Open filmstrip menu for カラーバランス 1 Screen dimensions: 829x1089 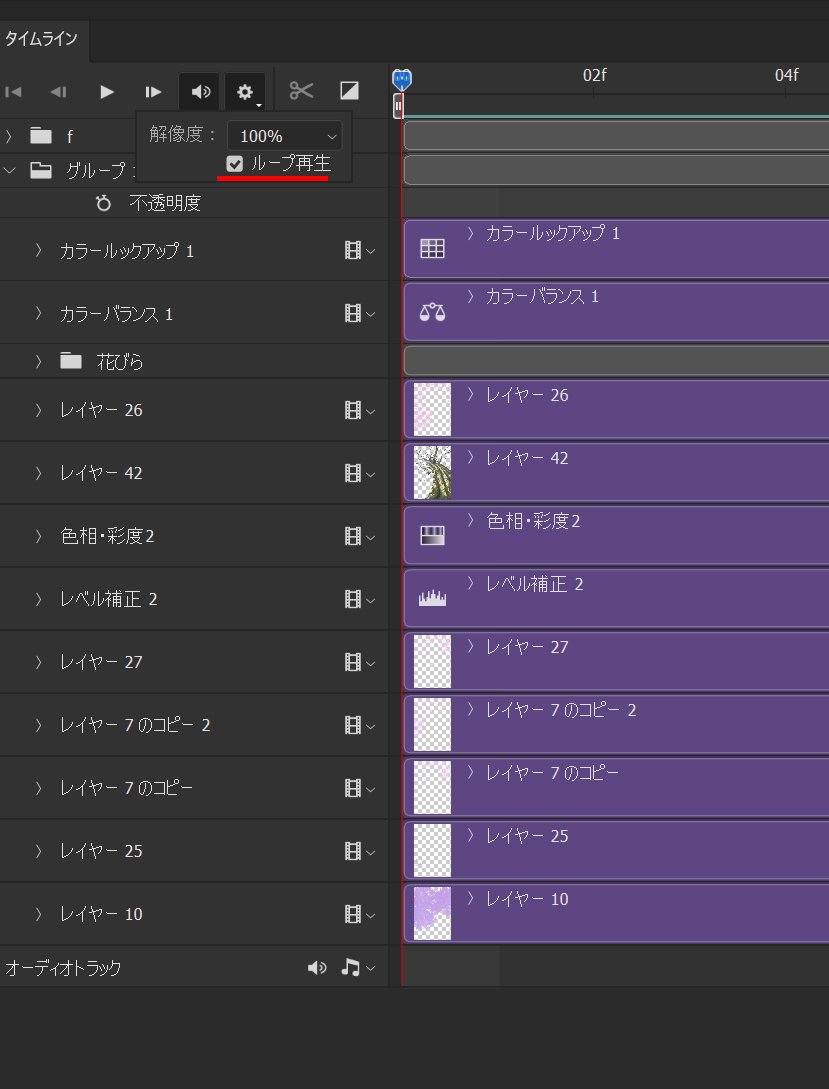tap(360, 313)
